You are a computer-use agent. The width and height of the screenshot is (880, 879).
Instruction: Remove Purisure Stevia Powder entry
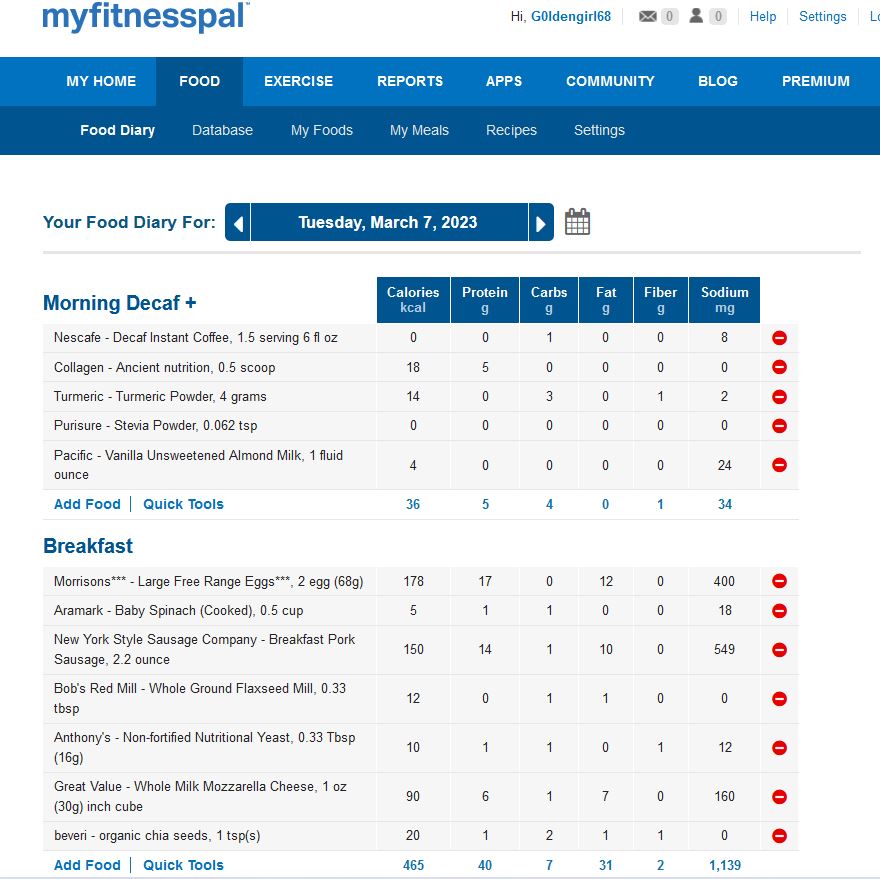pos(779,426)
